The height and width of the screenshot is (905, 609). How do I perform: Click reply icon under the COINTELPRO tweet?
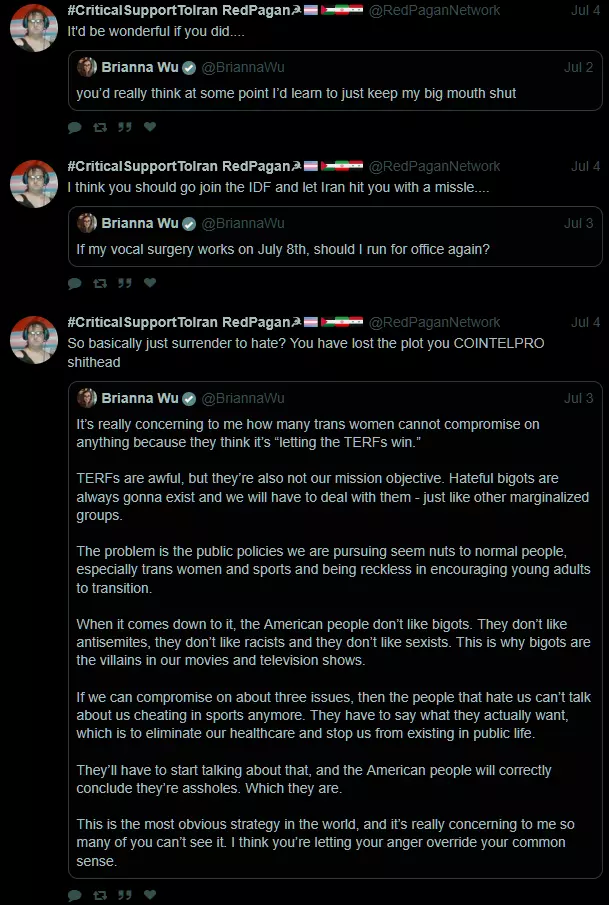75,895
